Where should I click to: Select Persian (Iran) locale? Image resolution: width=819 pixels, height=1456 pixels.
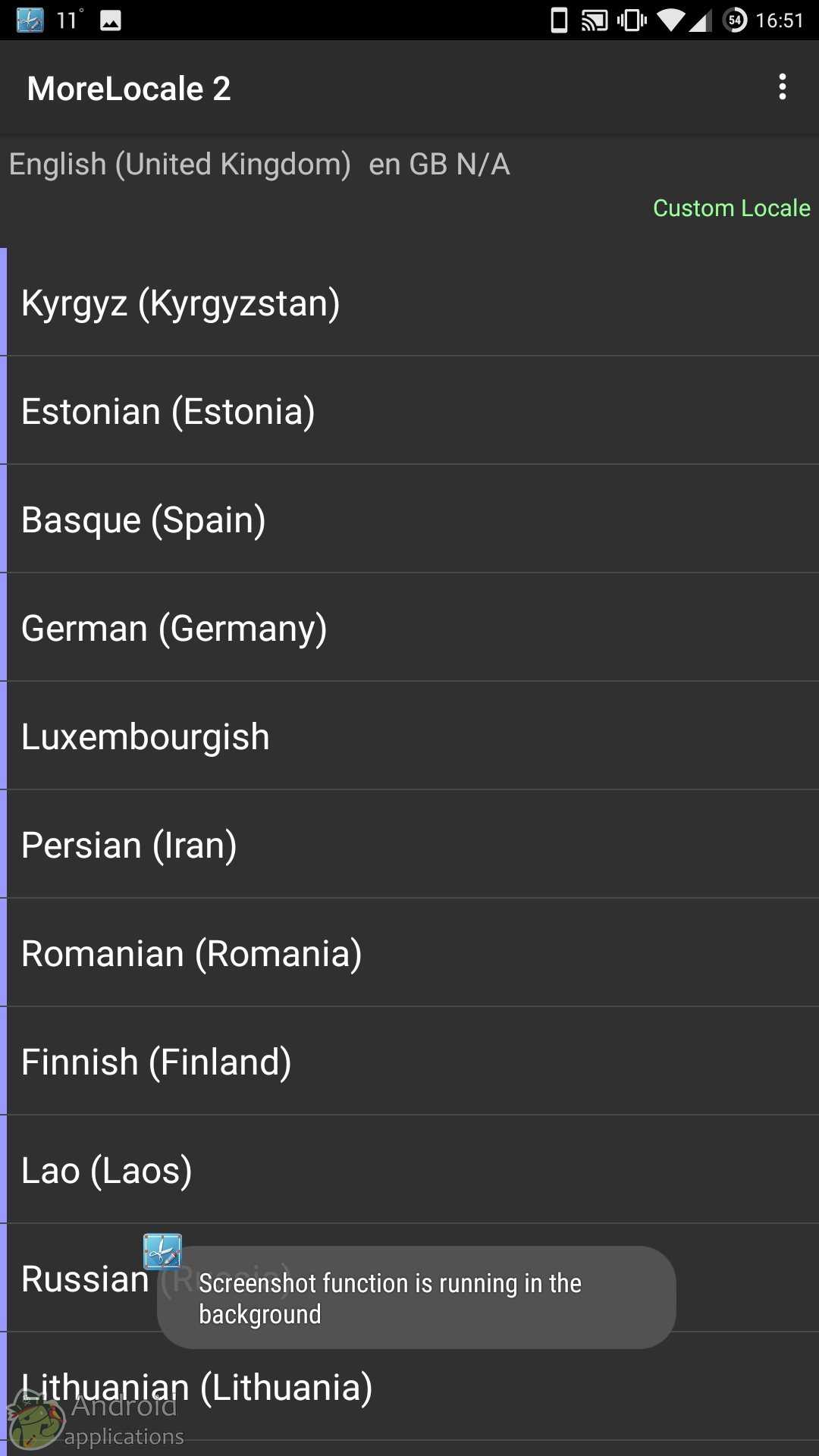point(409,846)
